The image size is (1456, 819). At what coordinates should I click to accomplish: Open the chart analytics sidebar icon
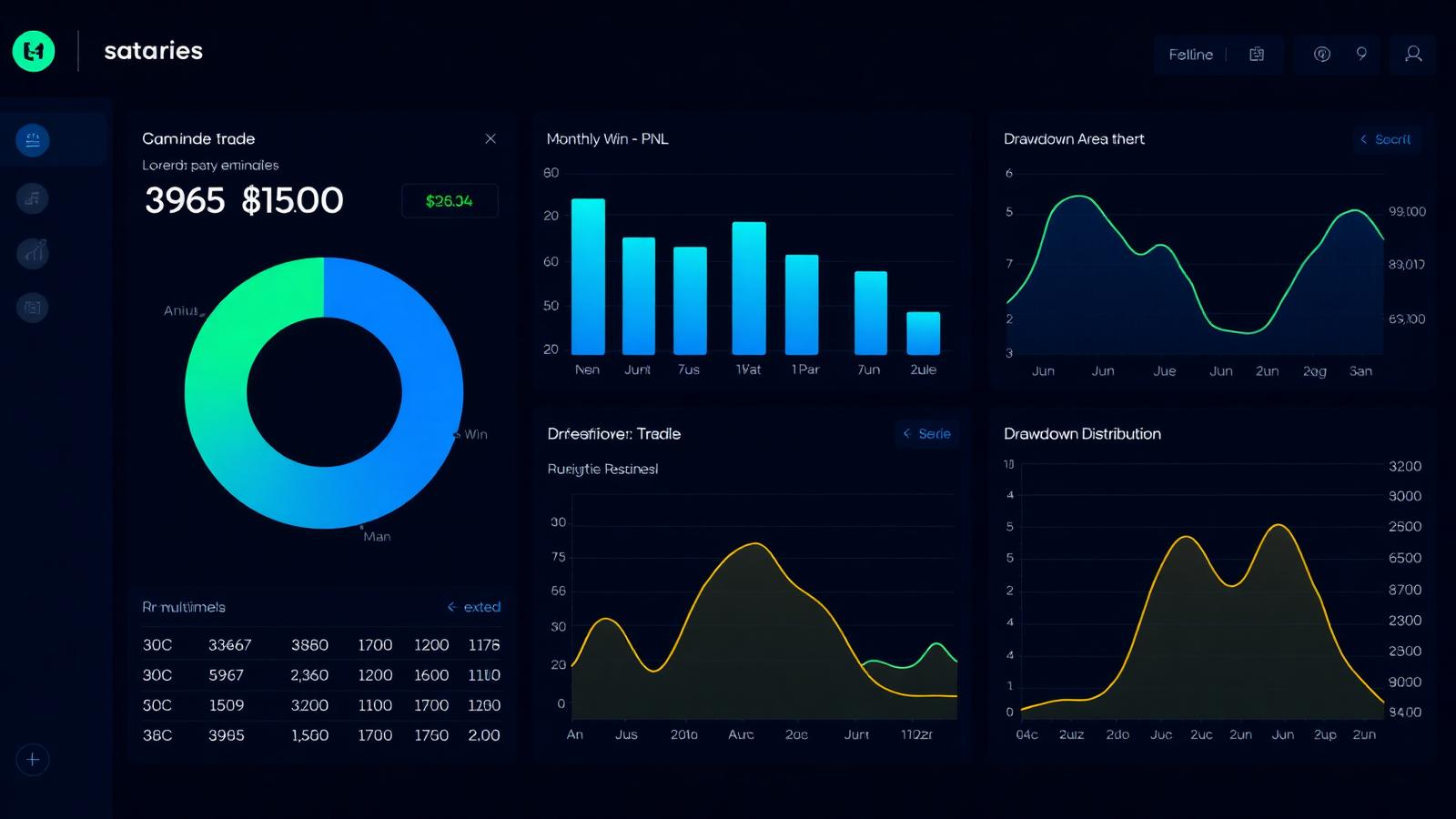[33, 253]
